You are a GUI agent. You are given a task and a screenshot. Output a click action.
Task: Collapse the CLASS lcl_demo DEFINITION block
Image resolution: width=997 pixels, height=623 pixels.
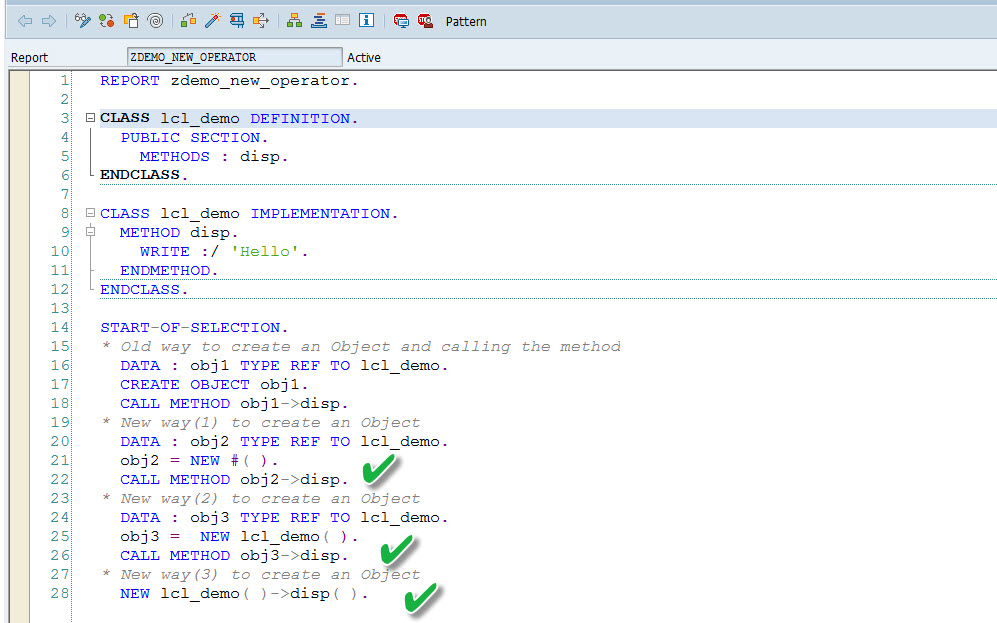pos(90,117)
